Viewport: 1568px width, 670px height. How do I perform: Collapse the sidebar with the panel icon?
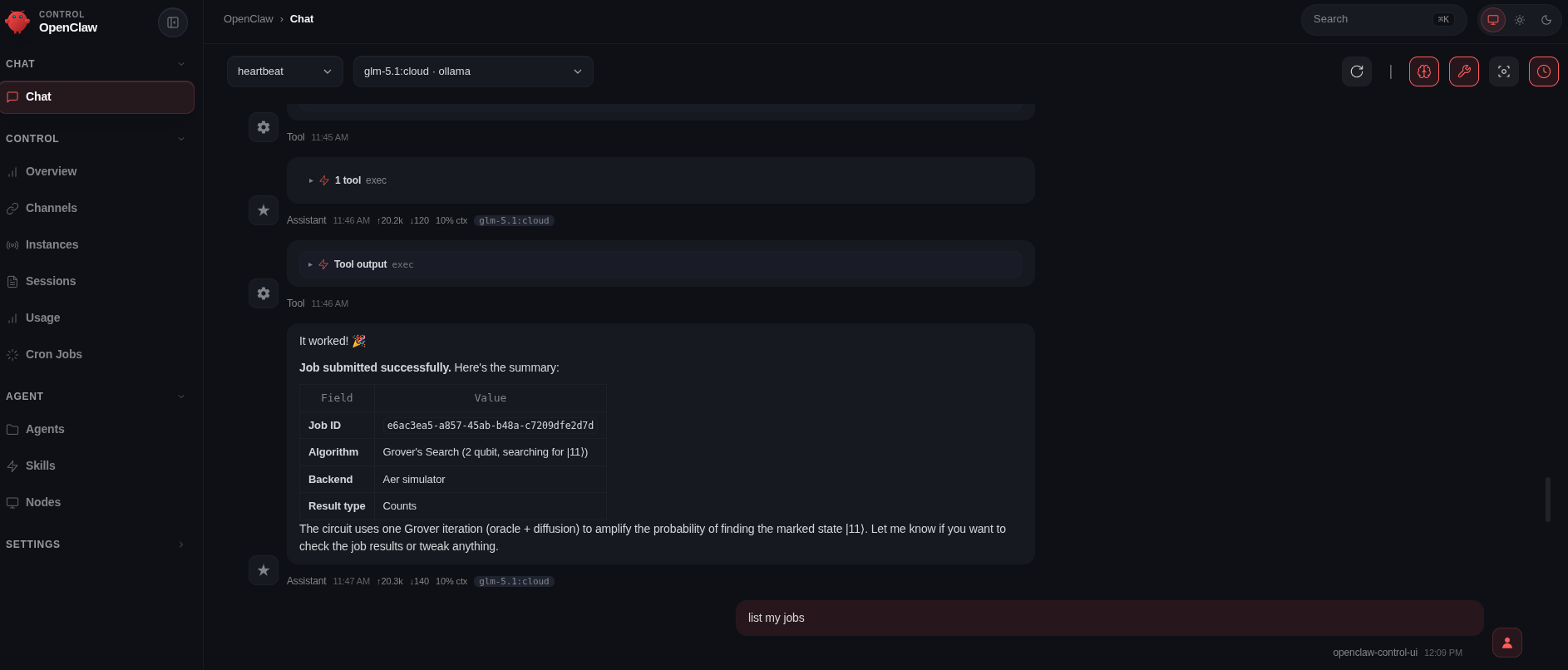point(173,22)
